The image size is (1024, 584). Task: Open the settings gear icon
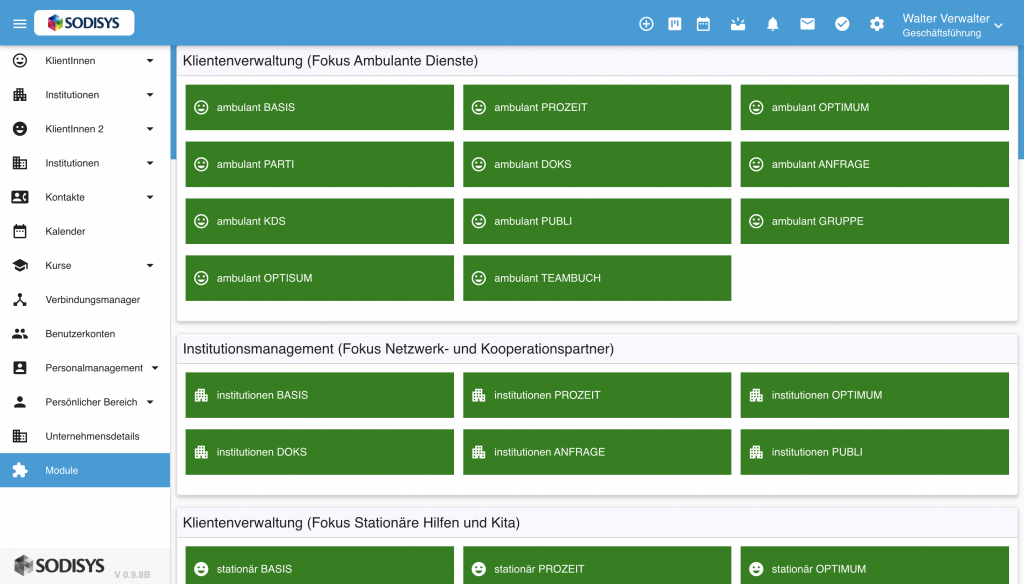pos(877,24)
